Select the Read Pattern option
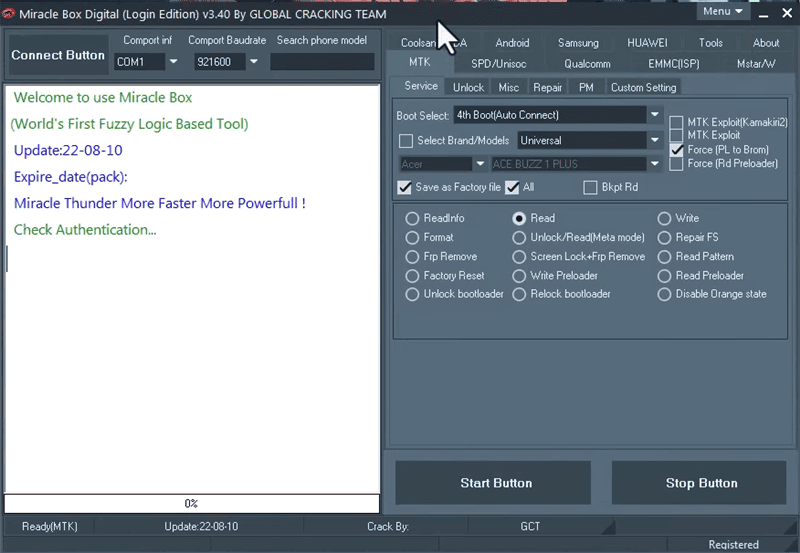Viewport: 800px width, 553px height. tap(664, 257)
